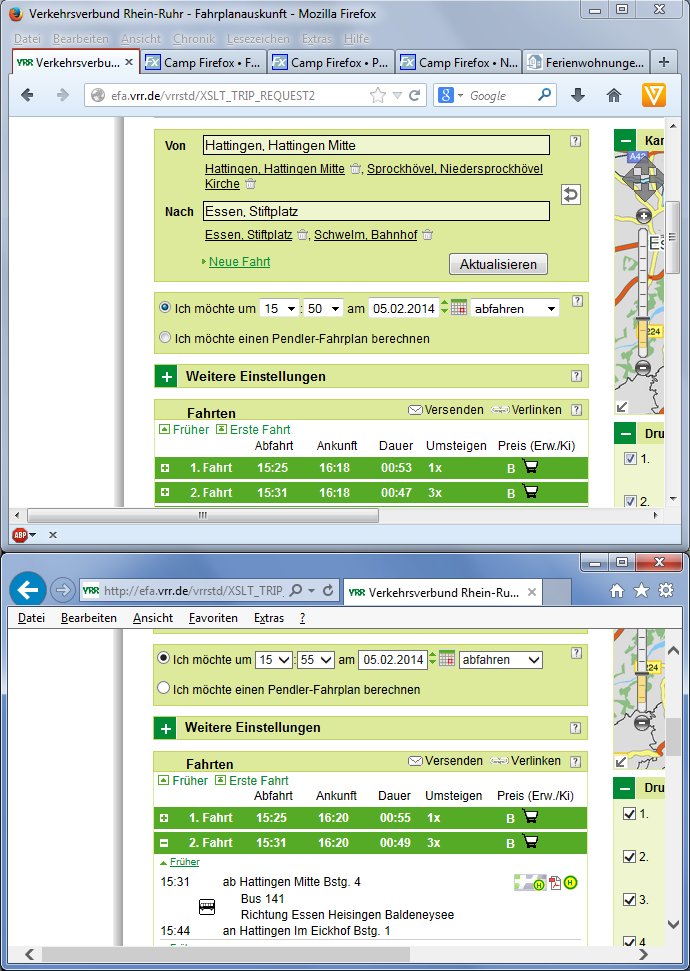Zoom out on map in Firefox window
The width and height of the screenshot is (690, 971).
[643, 367]
